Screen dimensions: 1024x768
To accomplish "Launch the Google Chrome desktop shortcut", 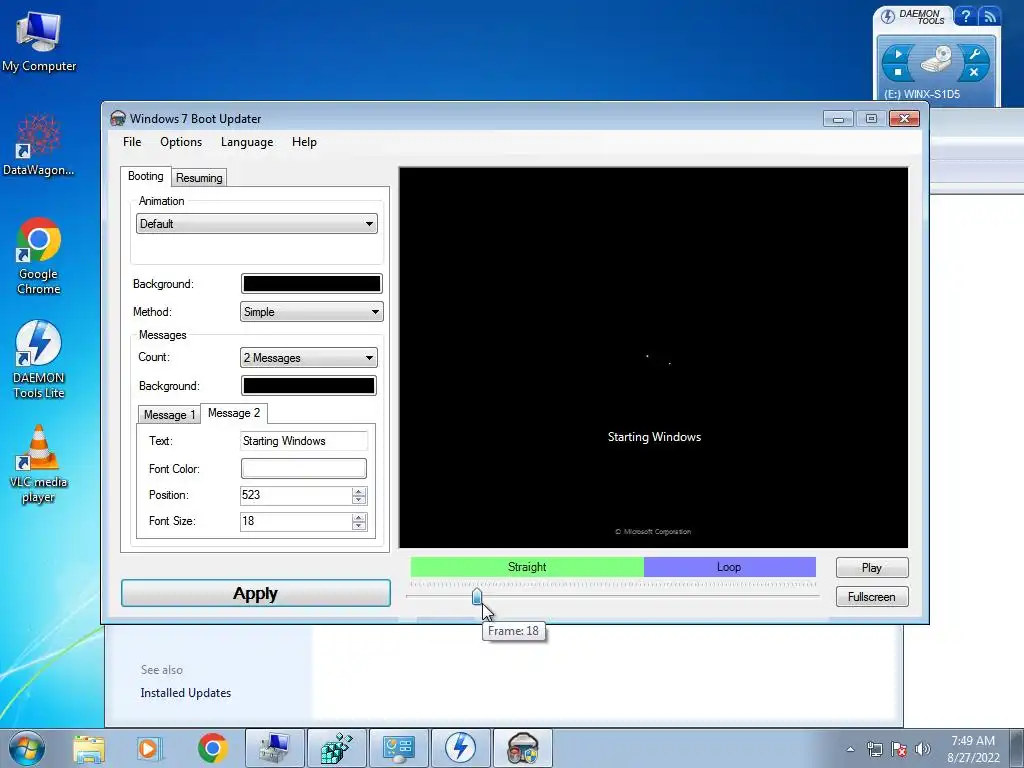I will 39,256.
